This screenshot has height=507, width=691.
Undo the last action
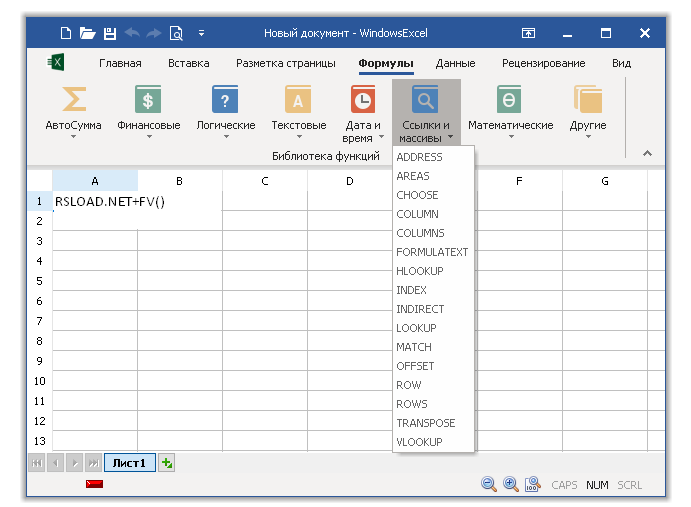pyautogui.click(x=132, y=33)
